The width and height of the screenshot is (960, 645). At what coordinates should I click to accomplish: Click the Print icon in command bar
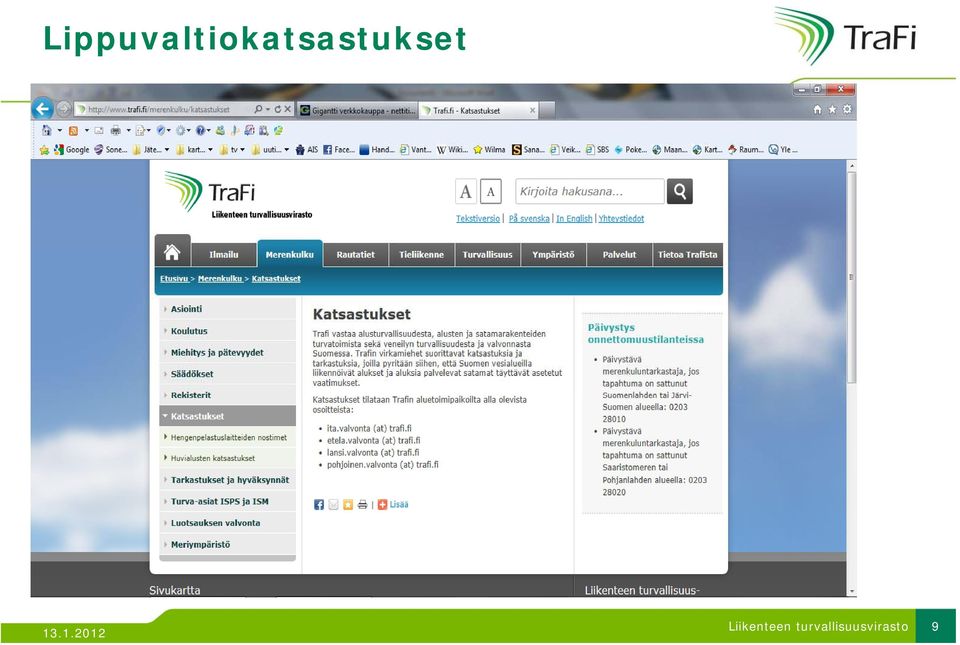[115, 130]
